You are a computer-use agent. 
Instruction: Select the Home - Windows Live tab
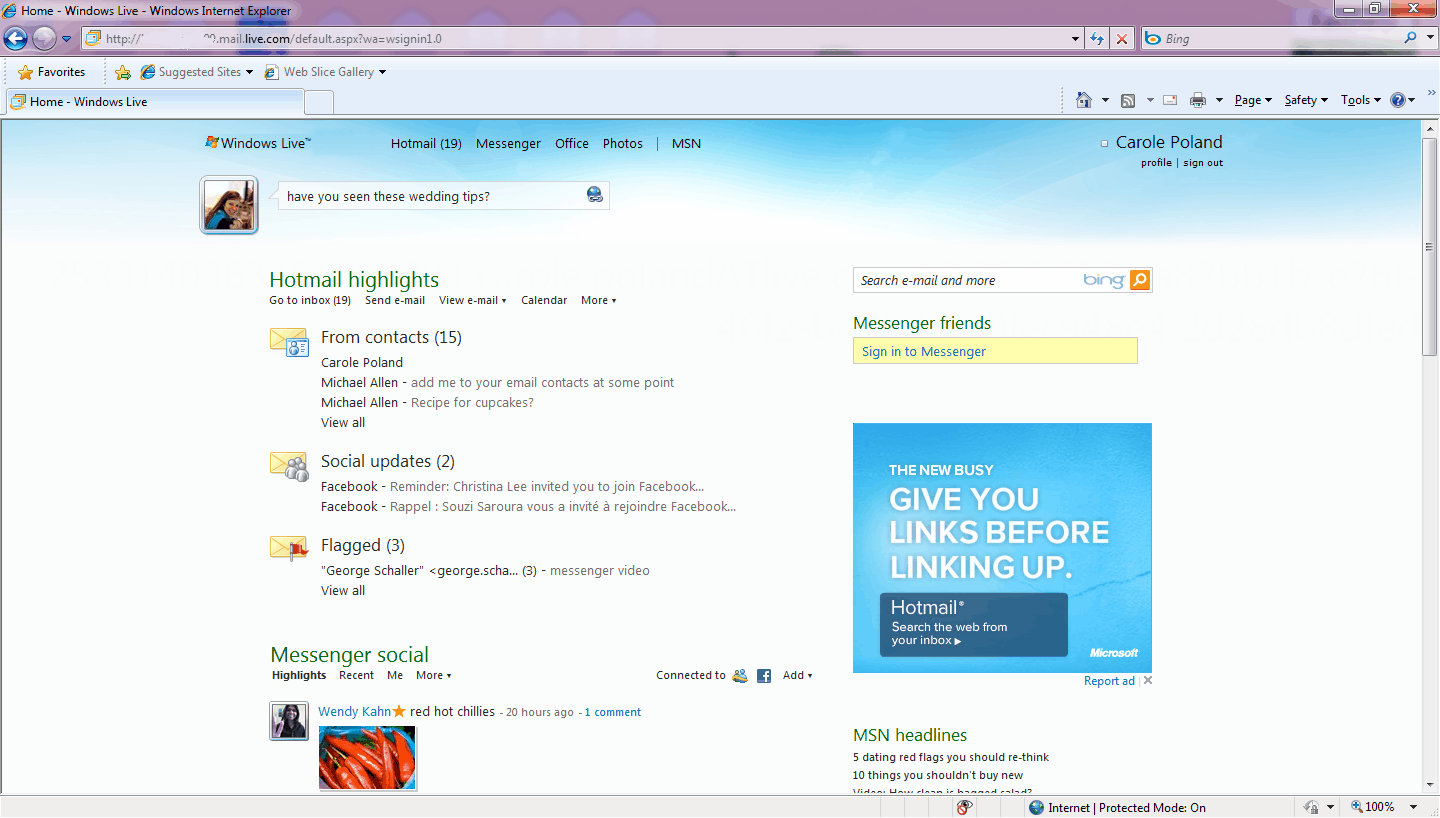(154, 102)
